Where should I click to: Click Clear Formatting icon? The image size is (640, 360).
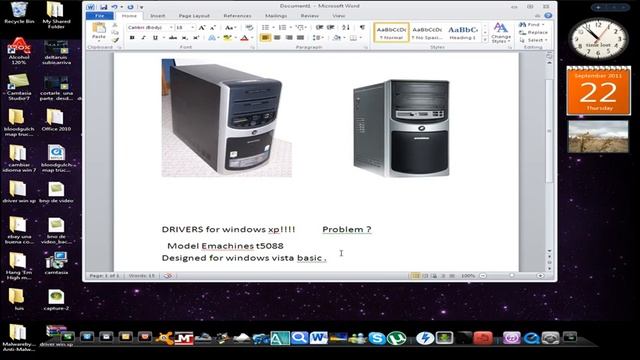(x=249, y=27)
